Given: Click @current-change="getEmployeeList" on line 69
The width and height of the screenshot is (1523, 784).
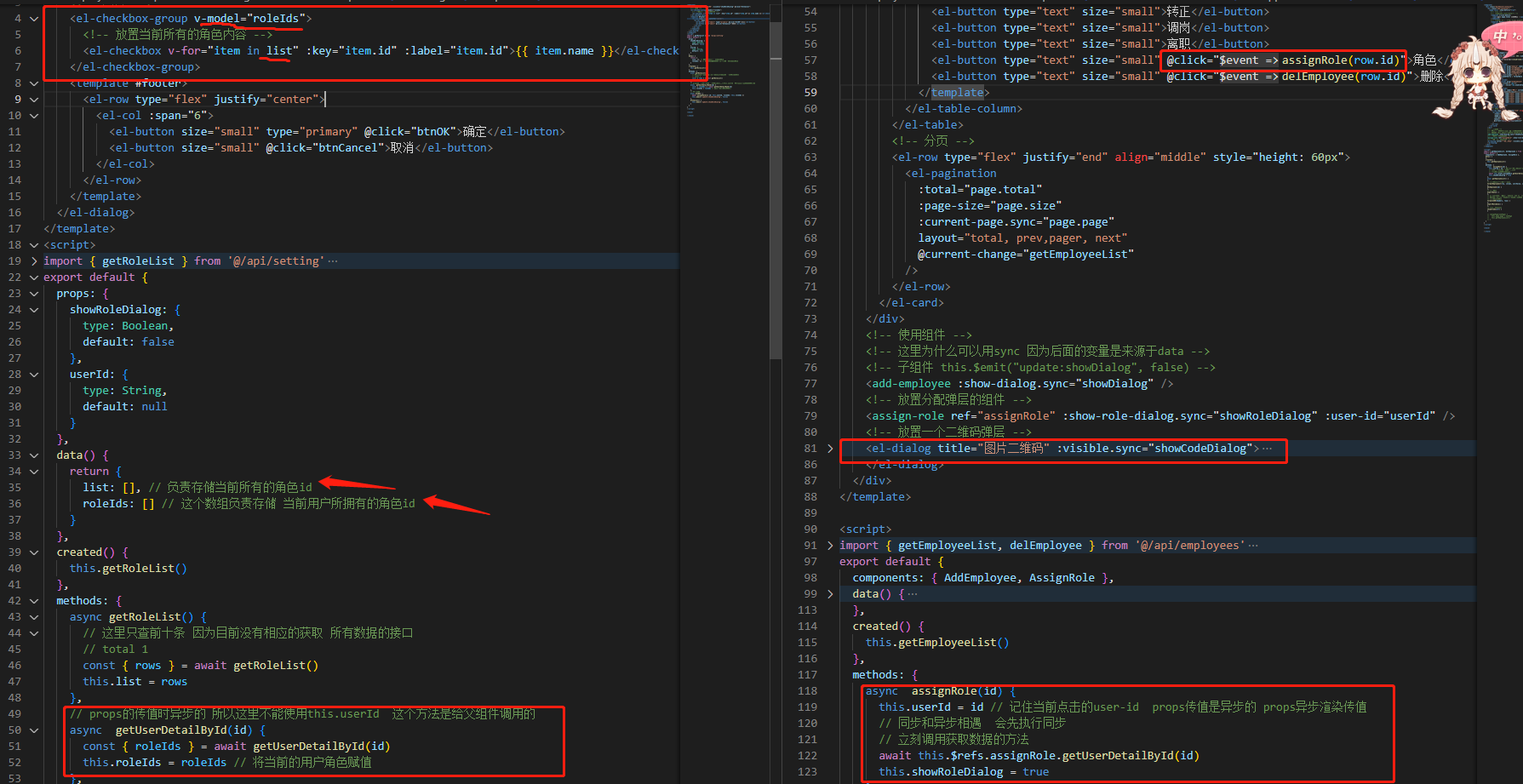Looking at the screenshot, I should (x=1026, y=255).
